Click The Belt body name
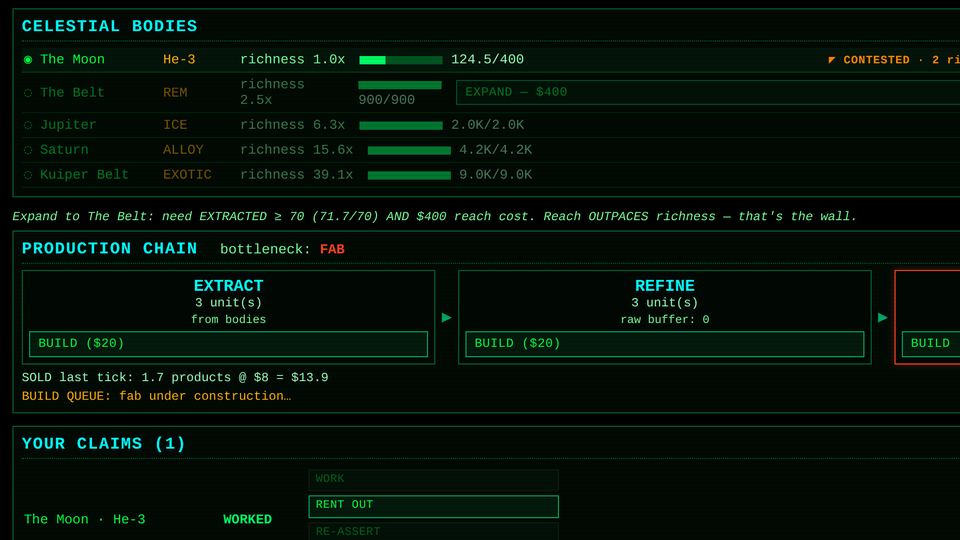 (72, 92)
